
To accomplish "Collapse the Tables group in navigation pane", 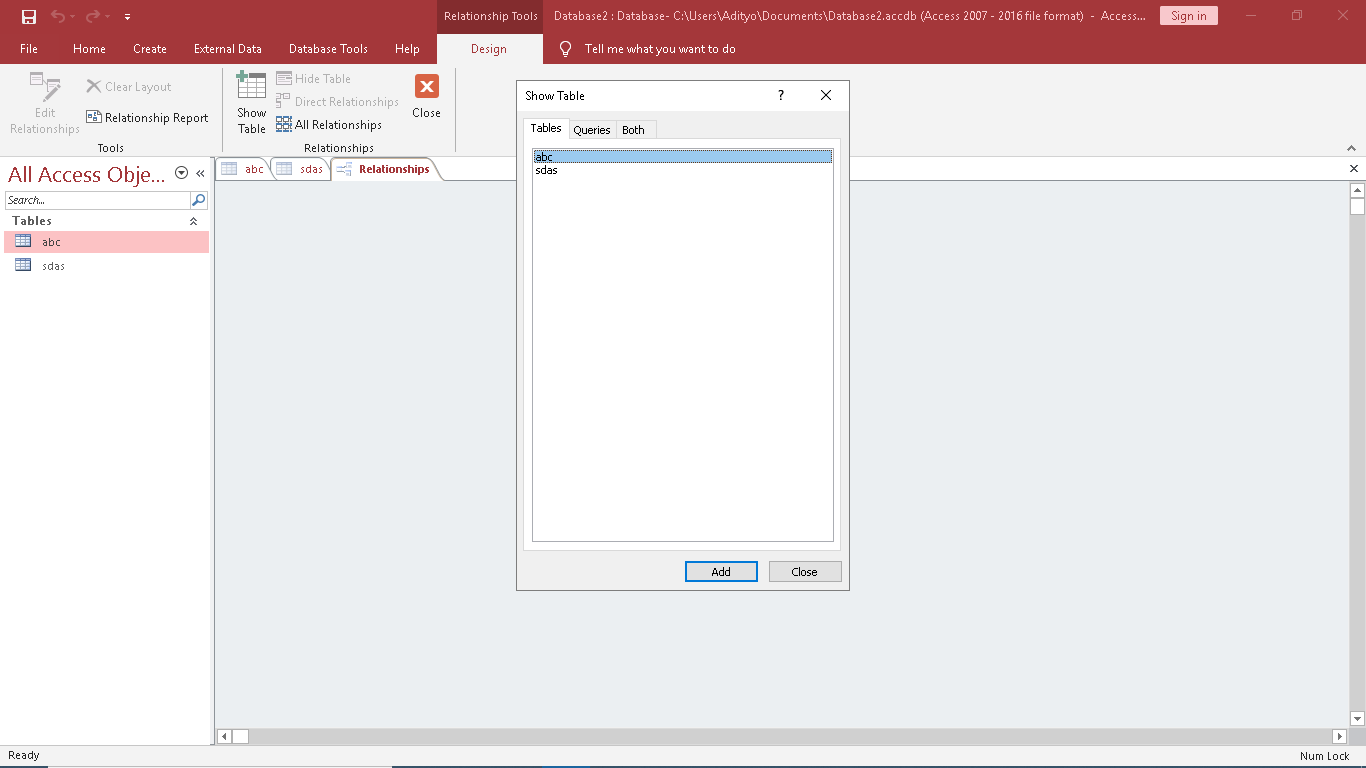I will pos(193,221).
